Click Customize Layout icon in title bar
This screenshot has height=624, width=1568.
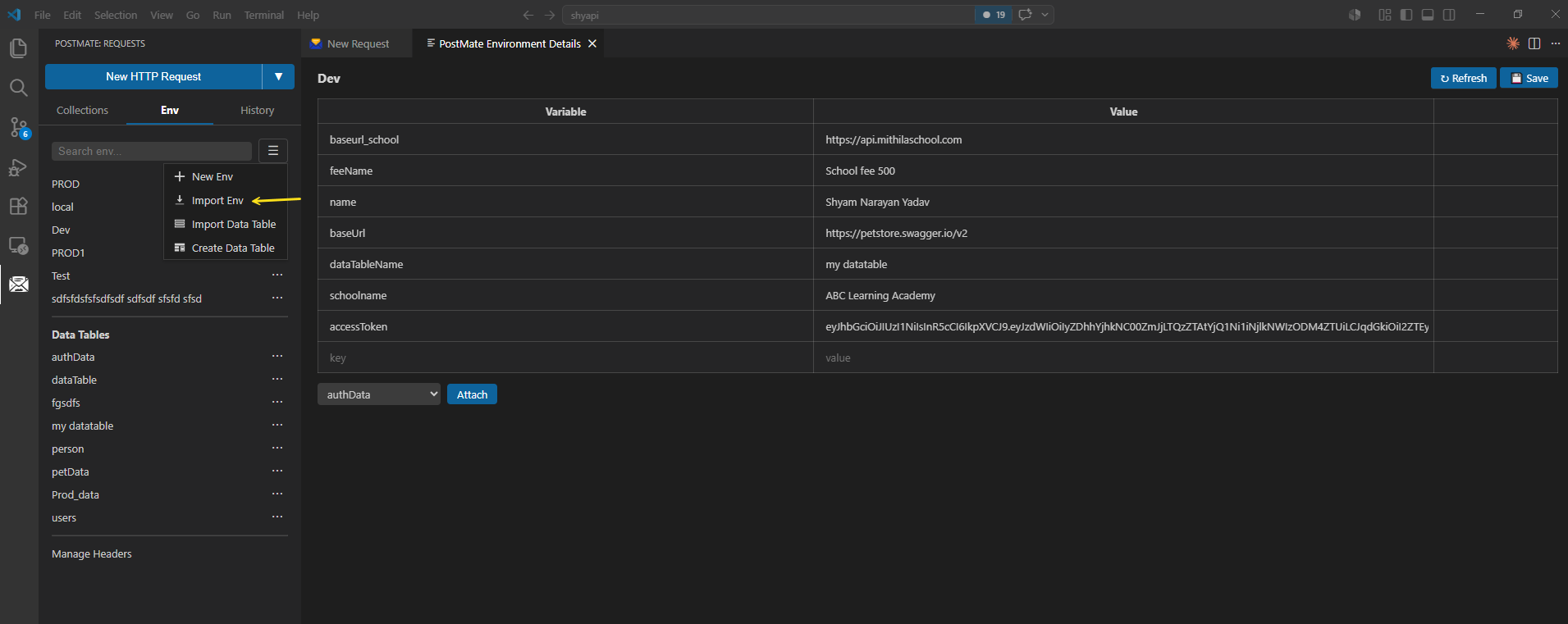pos(1385,15)
